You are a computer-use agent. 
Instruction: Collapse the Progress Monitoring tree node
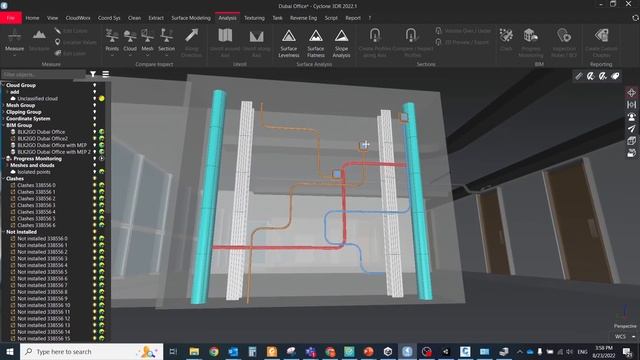pos(3,158)
